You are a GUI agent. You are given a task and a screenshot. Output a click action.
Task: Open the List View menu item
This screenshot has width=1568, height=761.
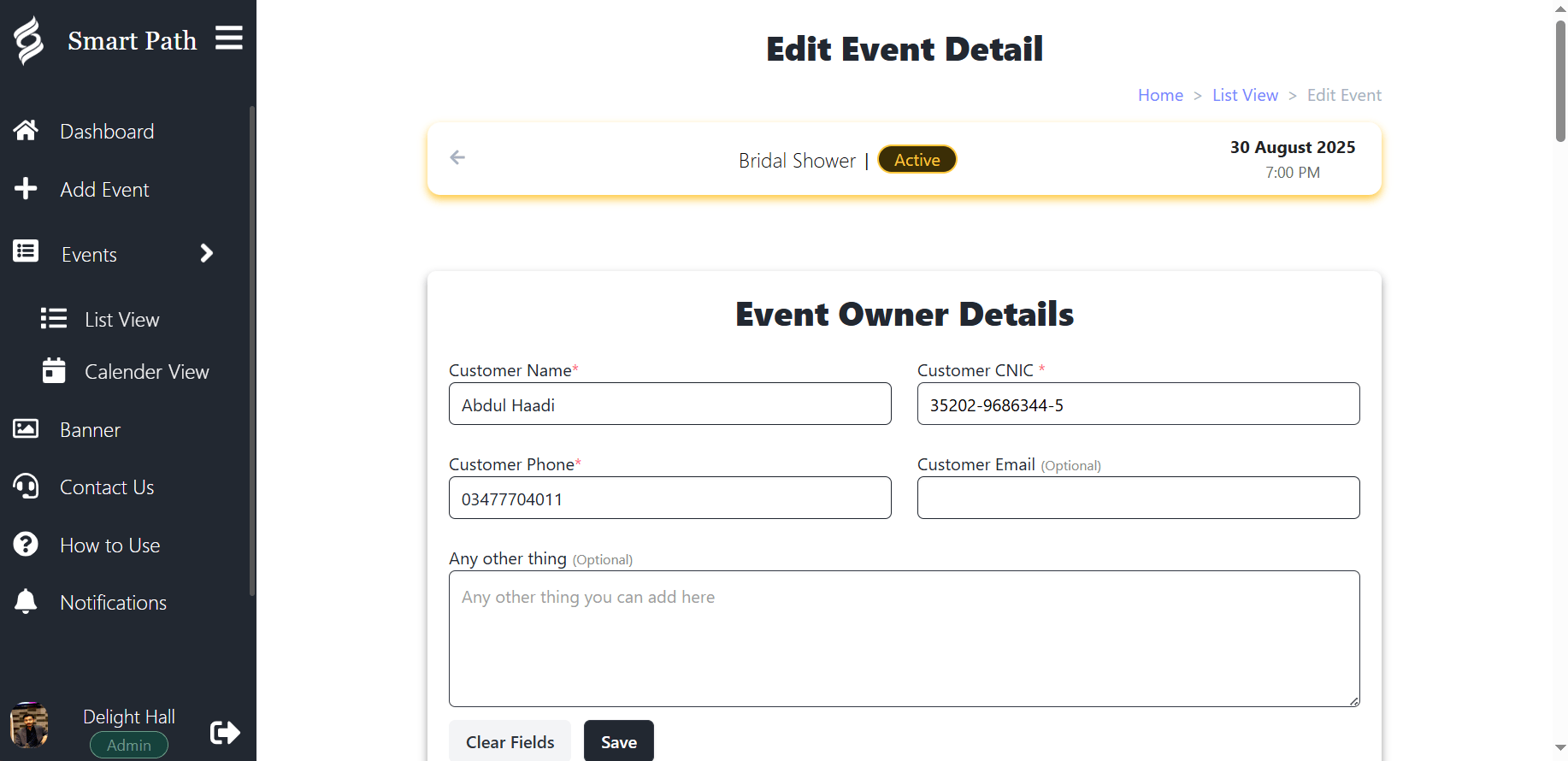point(121,320)
